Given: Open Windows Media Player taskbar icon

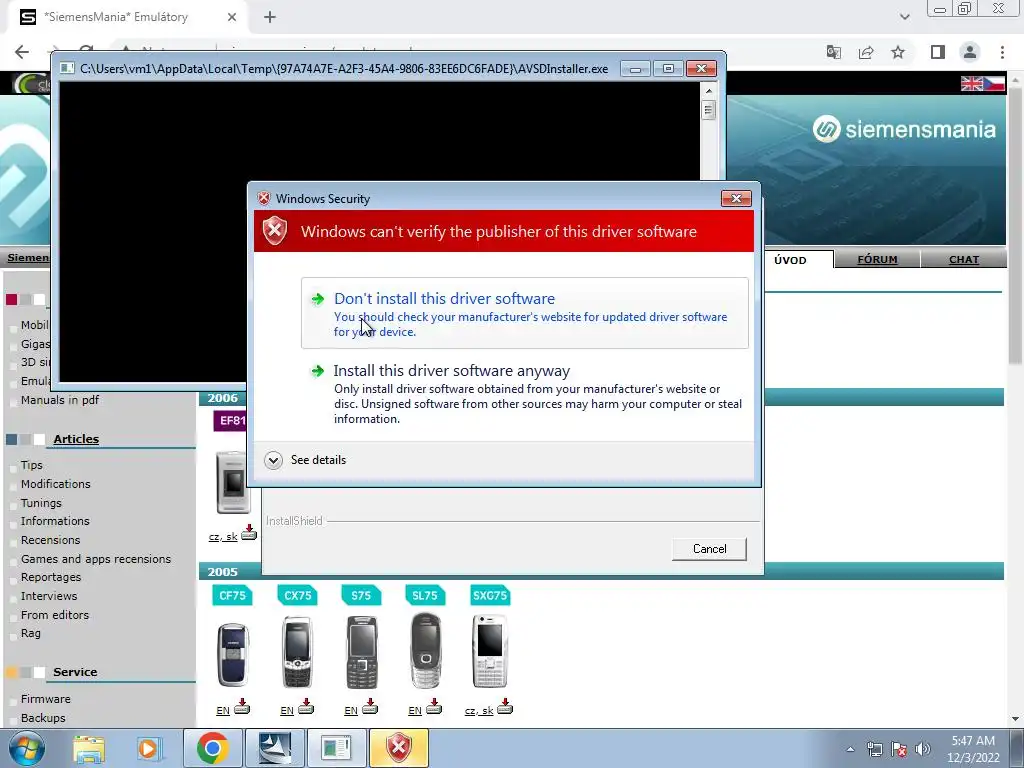Looking at the screenshot, I should (x=148, y=748).
